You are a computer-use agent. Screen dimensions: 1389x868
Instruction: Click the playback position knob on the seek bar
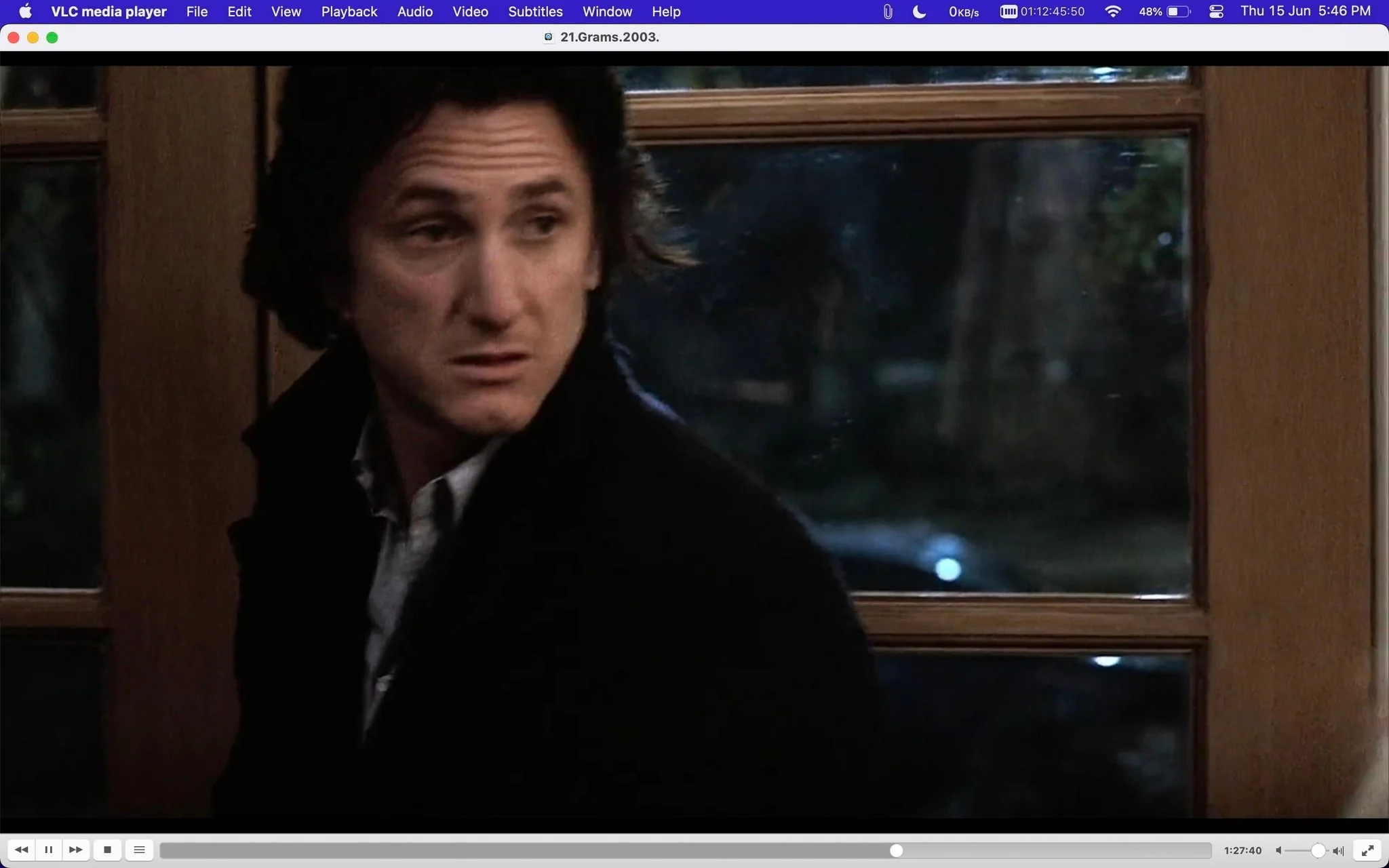pos(896,850)
